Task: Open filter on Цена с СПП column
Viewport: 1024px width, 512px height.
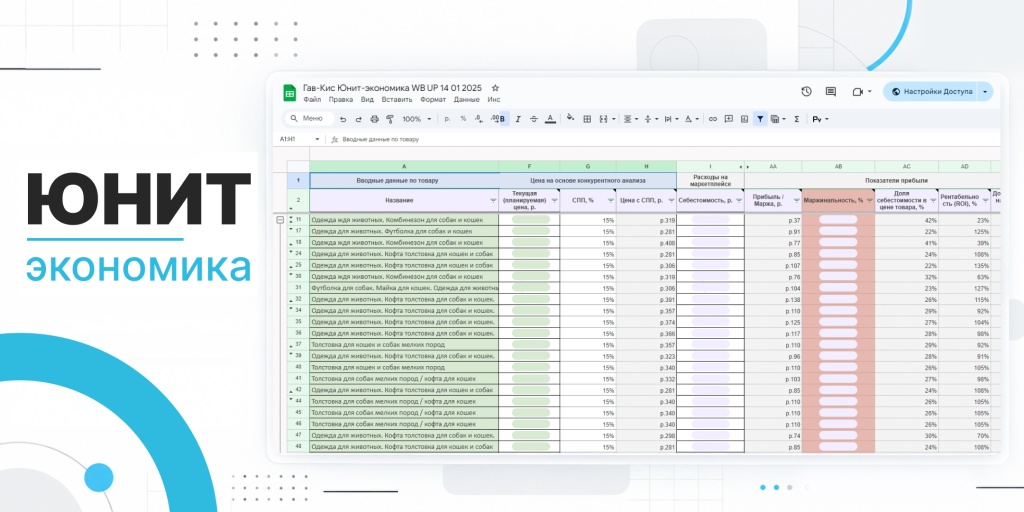Action: pos(671,200)
